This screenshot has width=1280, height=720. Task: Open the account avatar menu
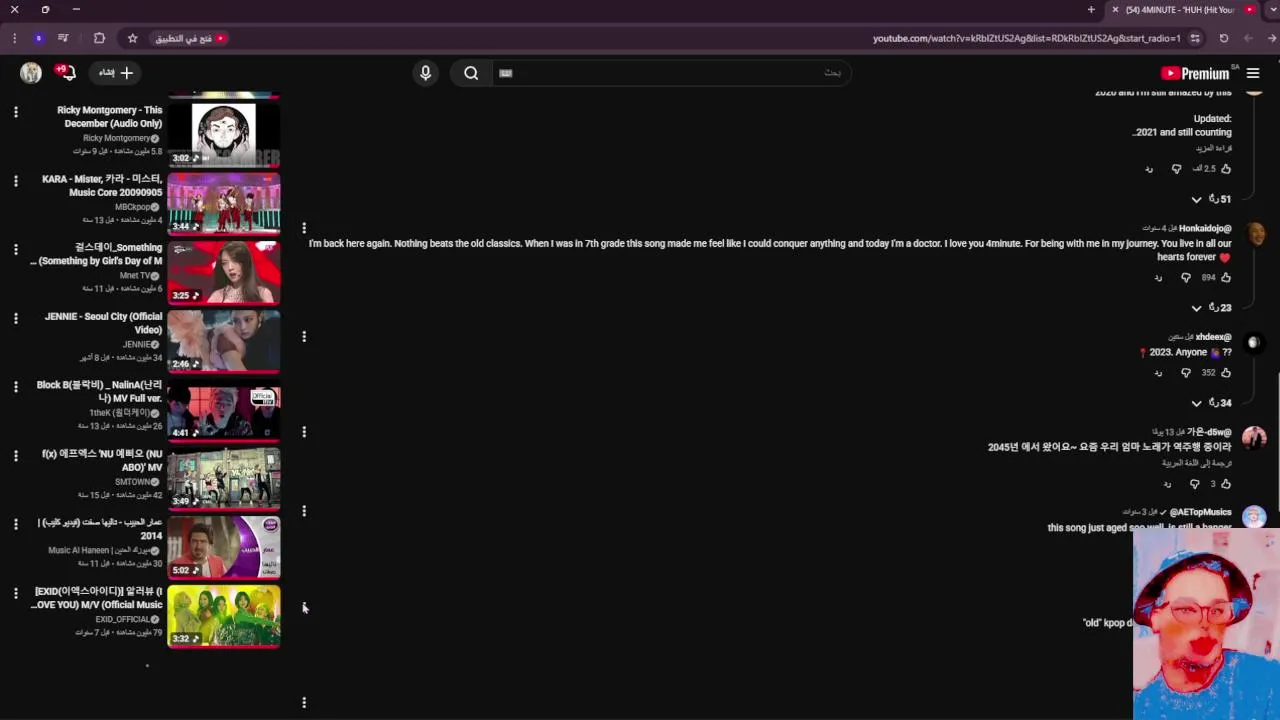[31, 73]
